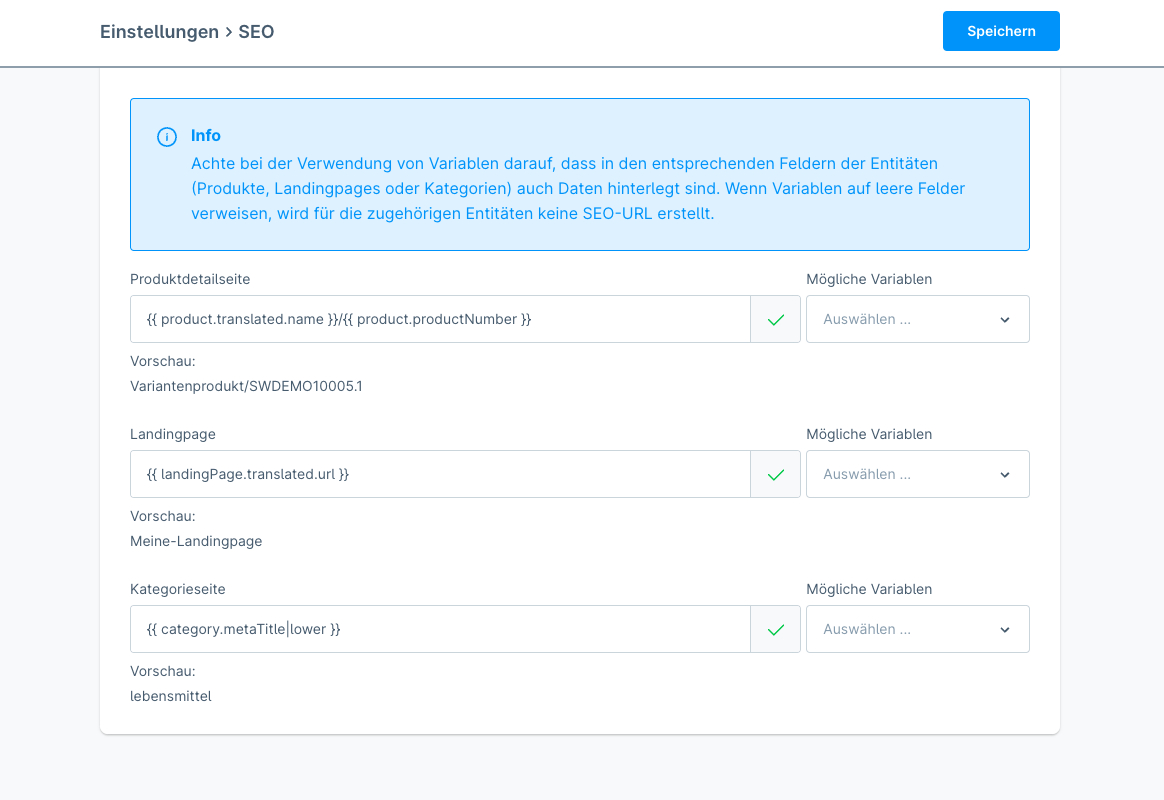Click the lebensmittel preview text
Viewport: 1164px width, 800px height.
coord(171,696)
